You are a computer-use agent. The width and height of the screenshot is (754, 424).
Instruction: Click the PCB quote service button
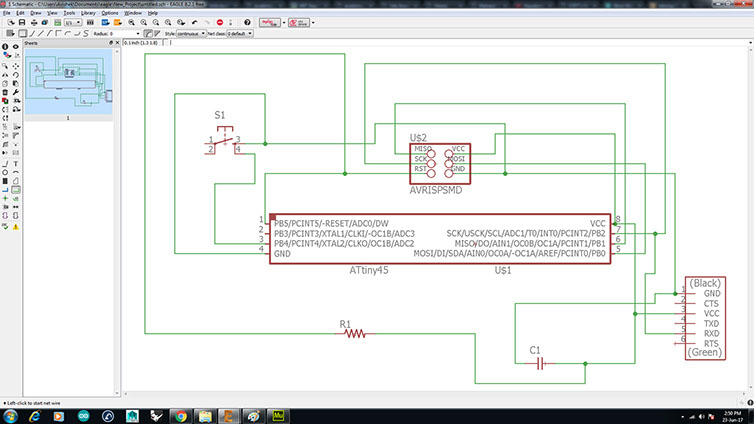[x=299, y=23]
